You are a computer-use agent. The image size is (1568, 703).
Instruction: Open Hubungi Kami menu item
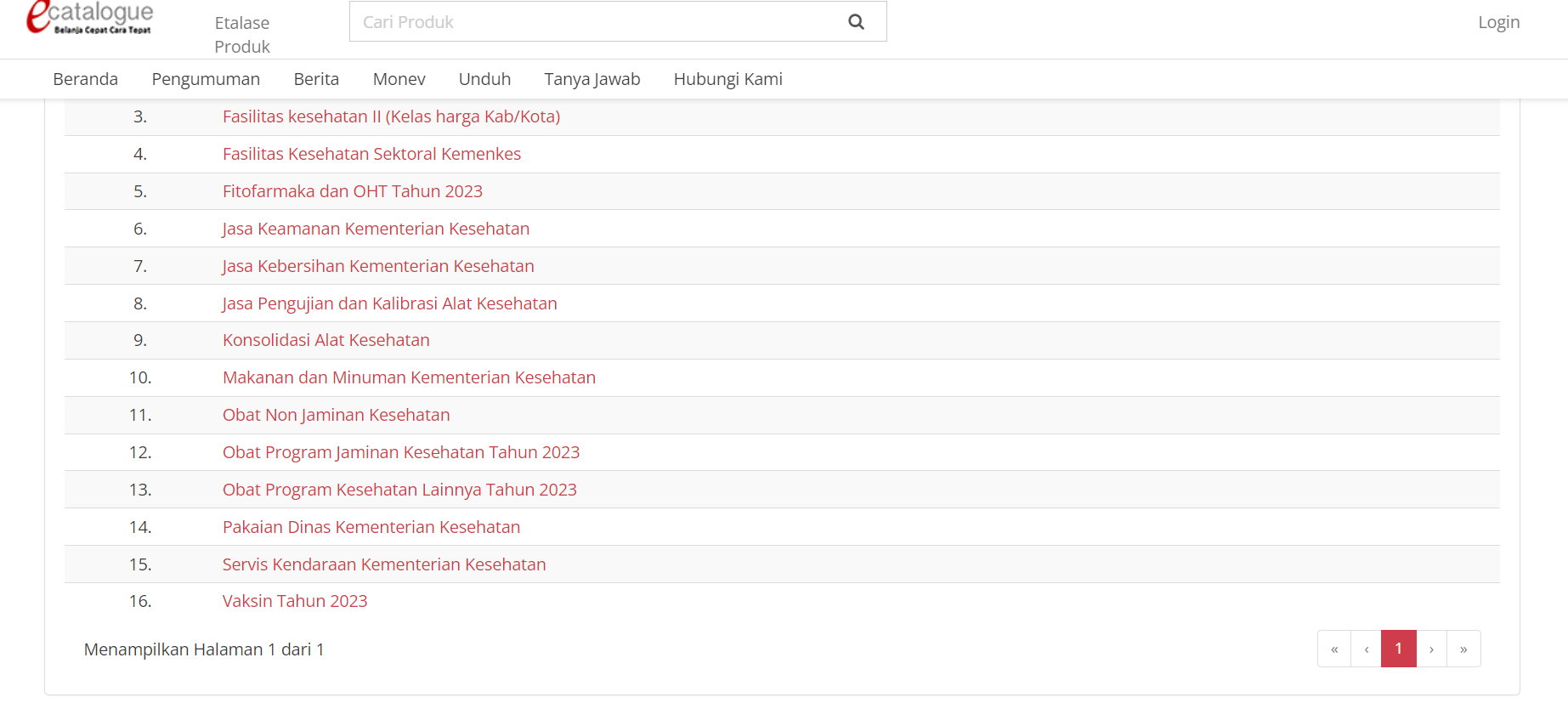click(x=727, y=79)
